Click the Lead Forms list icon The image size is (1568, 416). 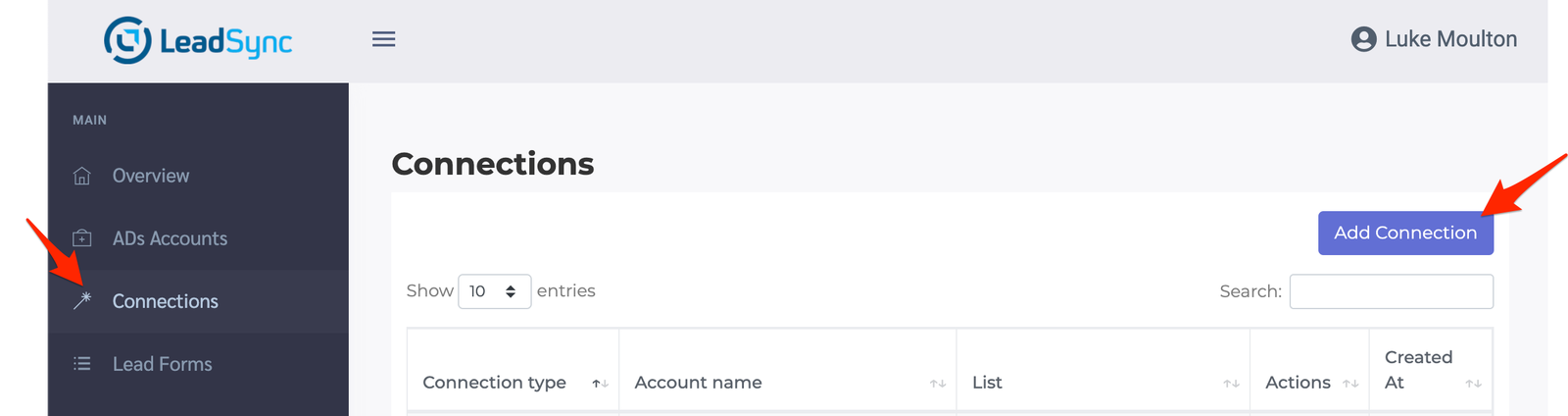coord(82,364)
